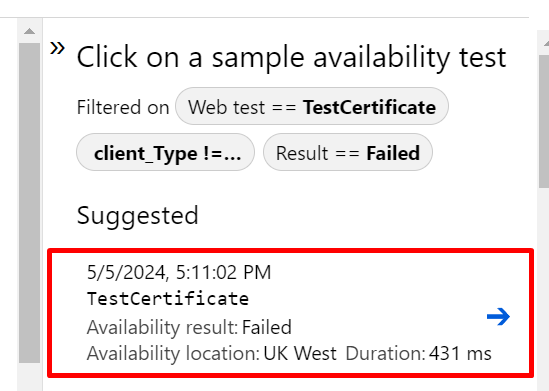Click the Filtered on label
The height and width of the screenshot is (391, 549).
pos(123,107)
